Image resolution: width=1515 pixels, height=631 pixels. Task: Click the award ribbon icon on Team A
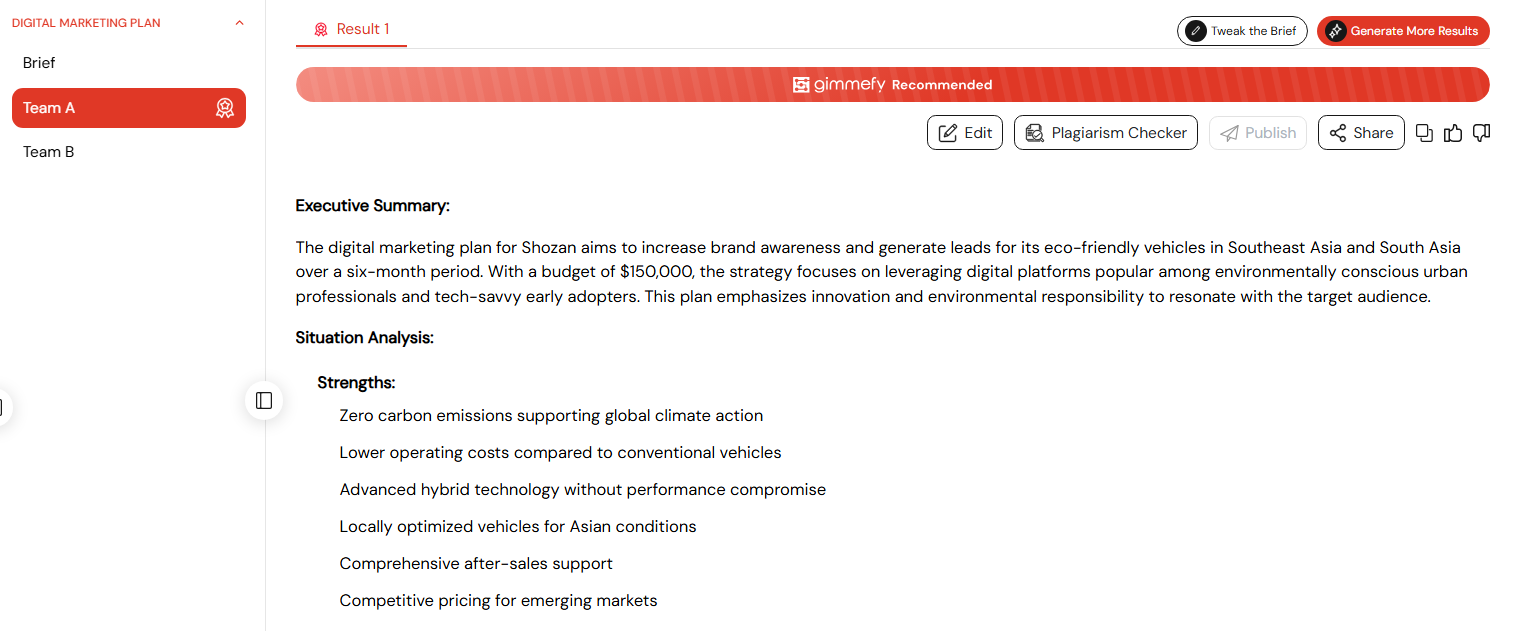(x=225, y=108)
